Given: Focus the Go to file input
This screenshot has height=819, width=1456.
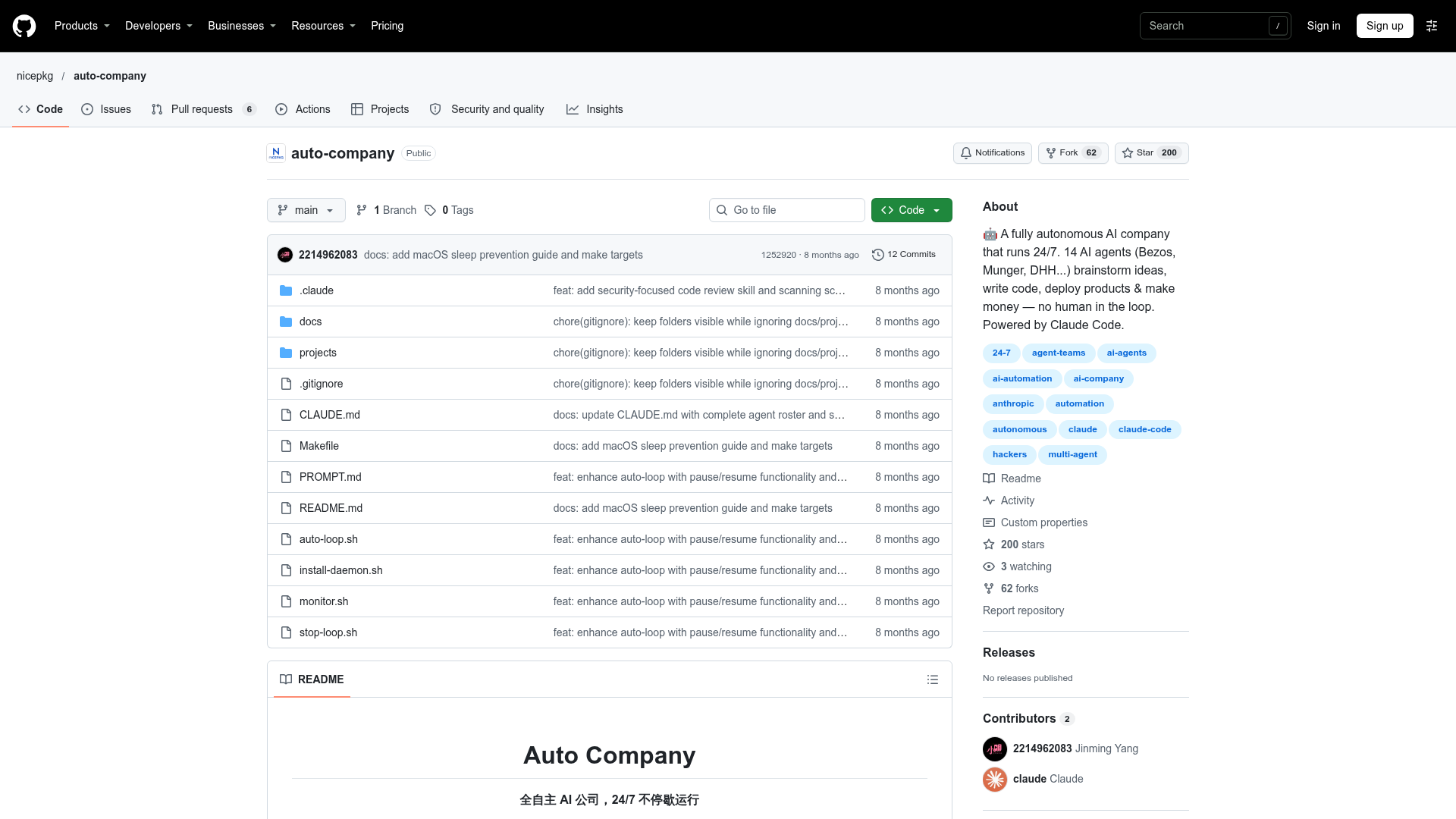Looking at the screenshot, I should [787, 210].
